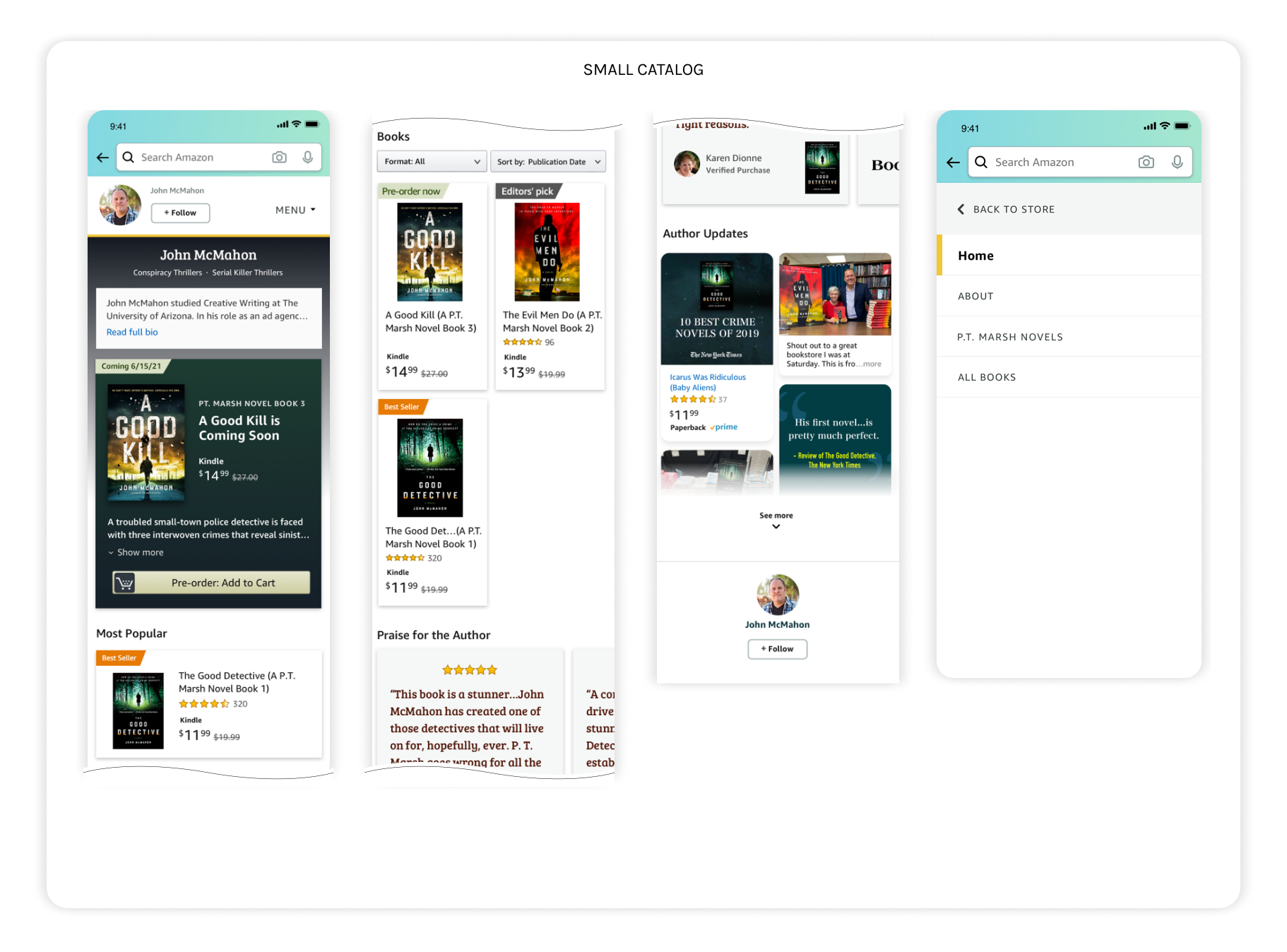Open camera search in the left phone search bar

click(280, 157)
